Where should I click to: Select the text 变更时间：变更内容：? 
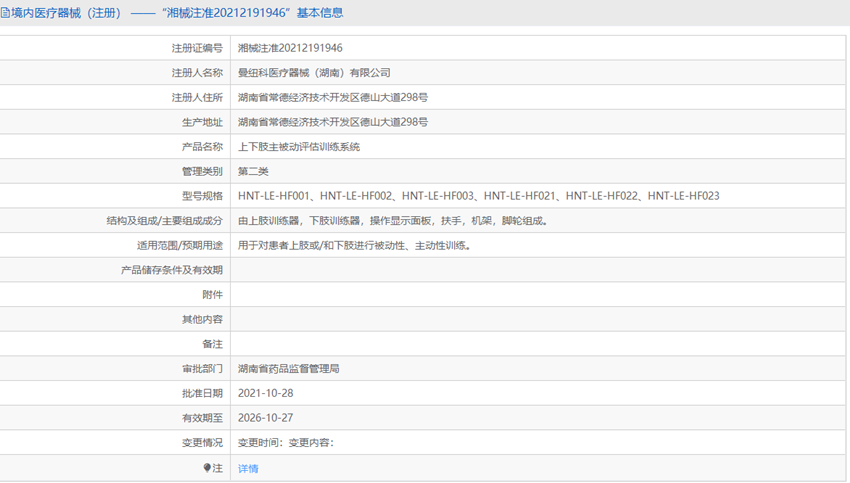click(286, 442)
